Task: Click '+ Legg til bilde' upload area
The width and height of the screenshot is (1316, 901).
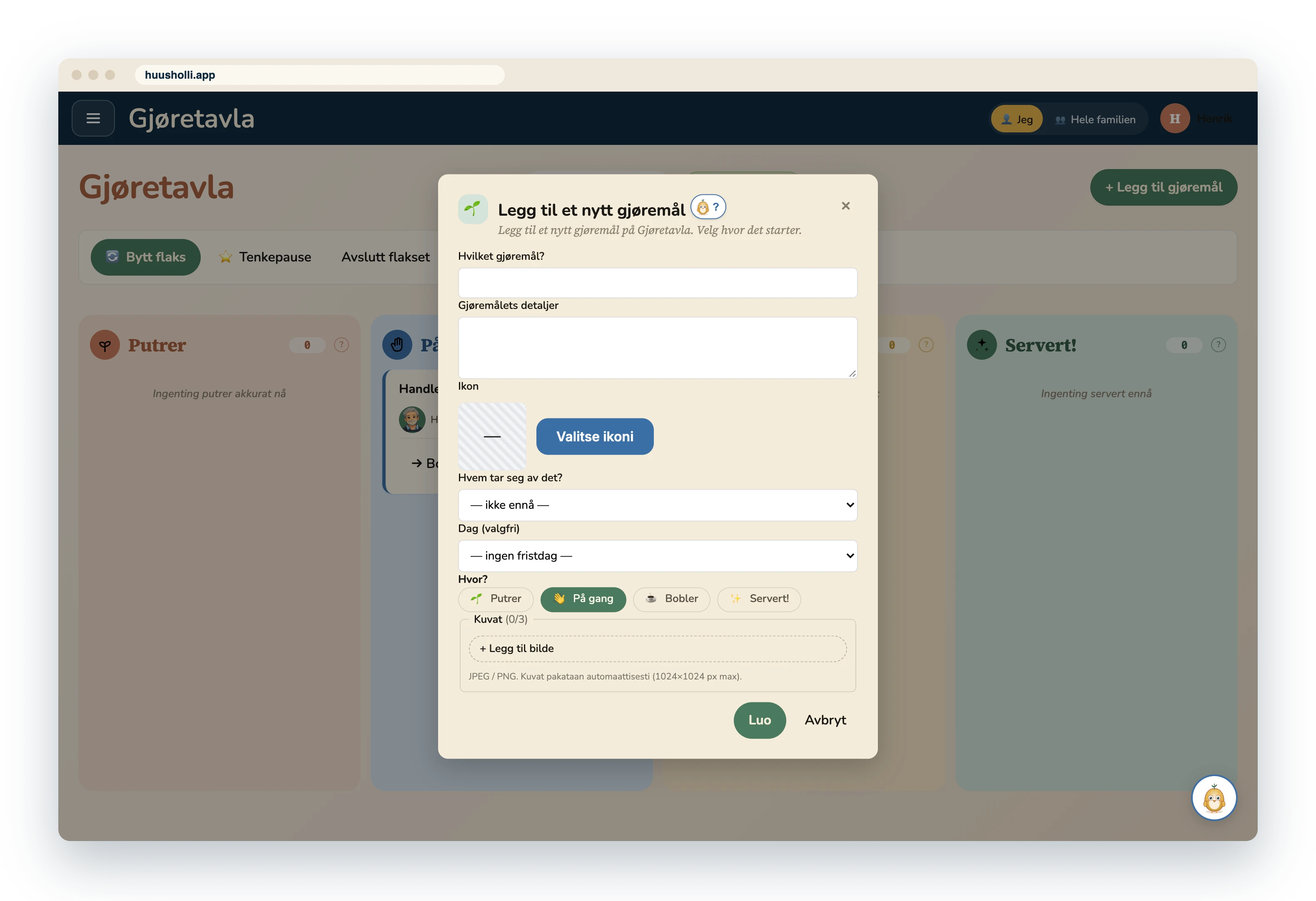Action: click(x=658, y=649)
